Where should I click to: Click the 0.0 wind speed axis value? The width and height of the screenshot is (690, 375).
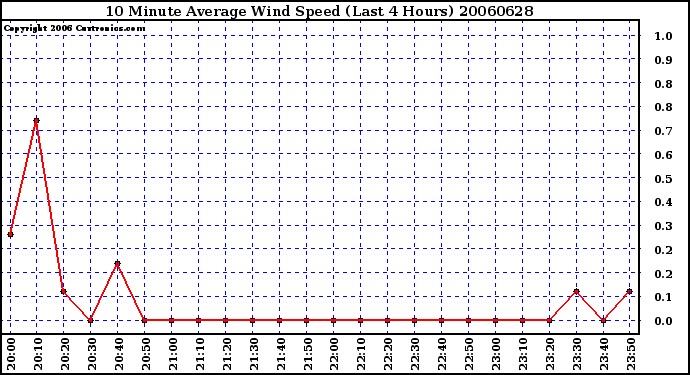point(663,321)
